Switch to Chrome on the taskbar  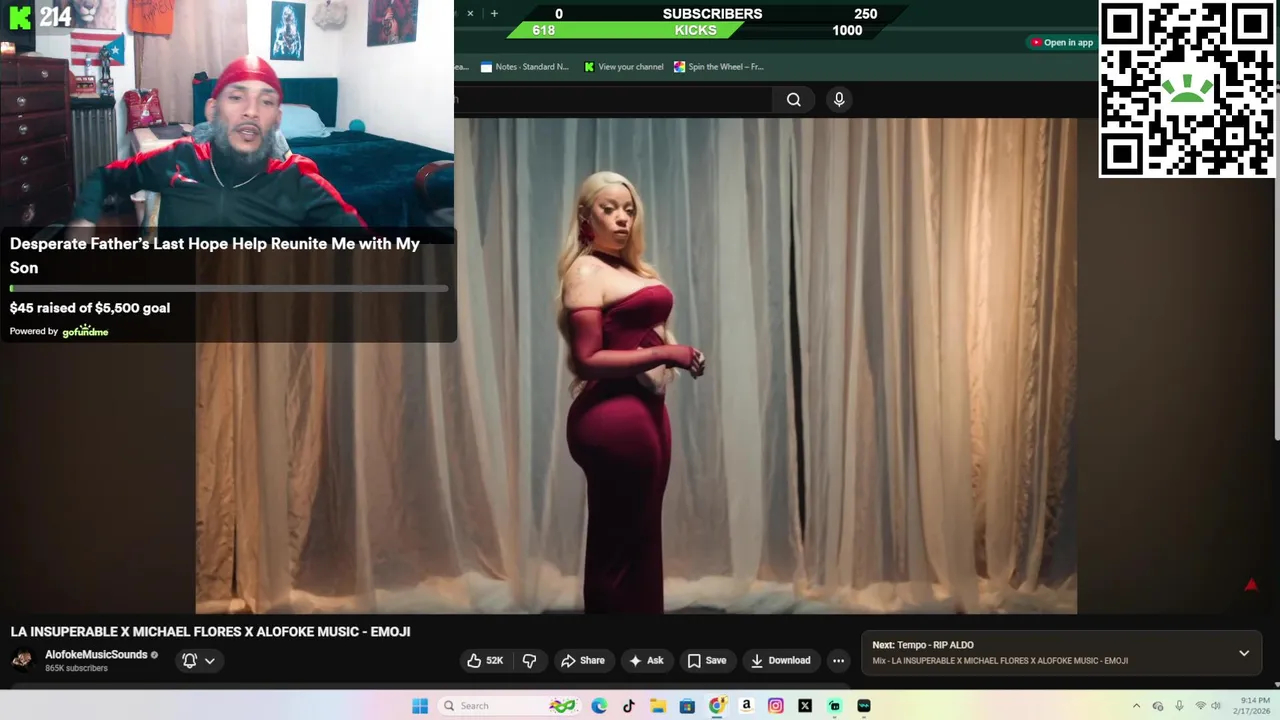point(717,706)
